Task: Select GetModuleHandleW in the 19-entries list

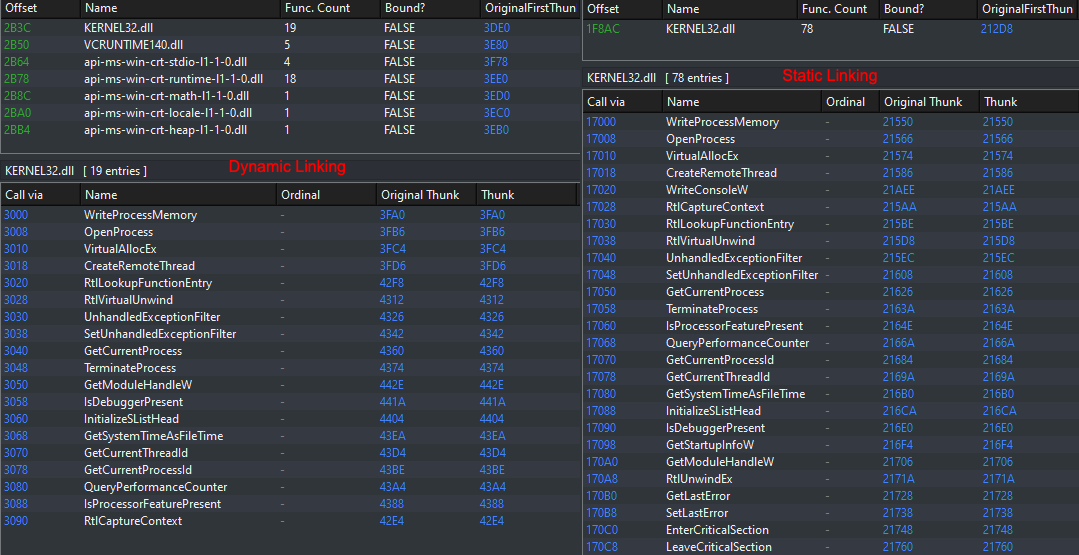Action: tap(138, 384)
